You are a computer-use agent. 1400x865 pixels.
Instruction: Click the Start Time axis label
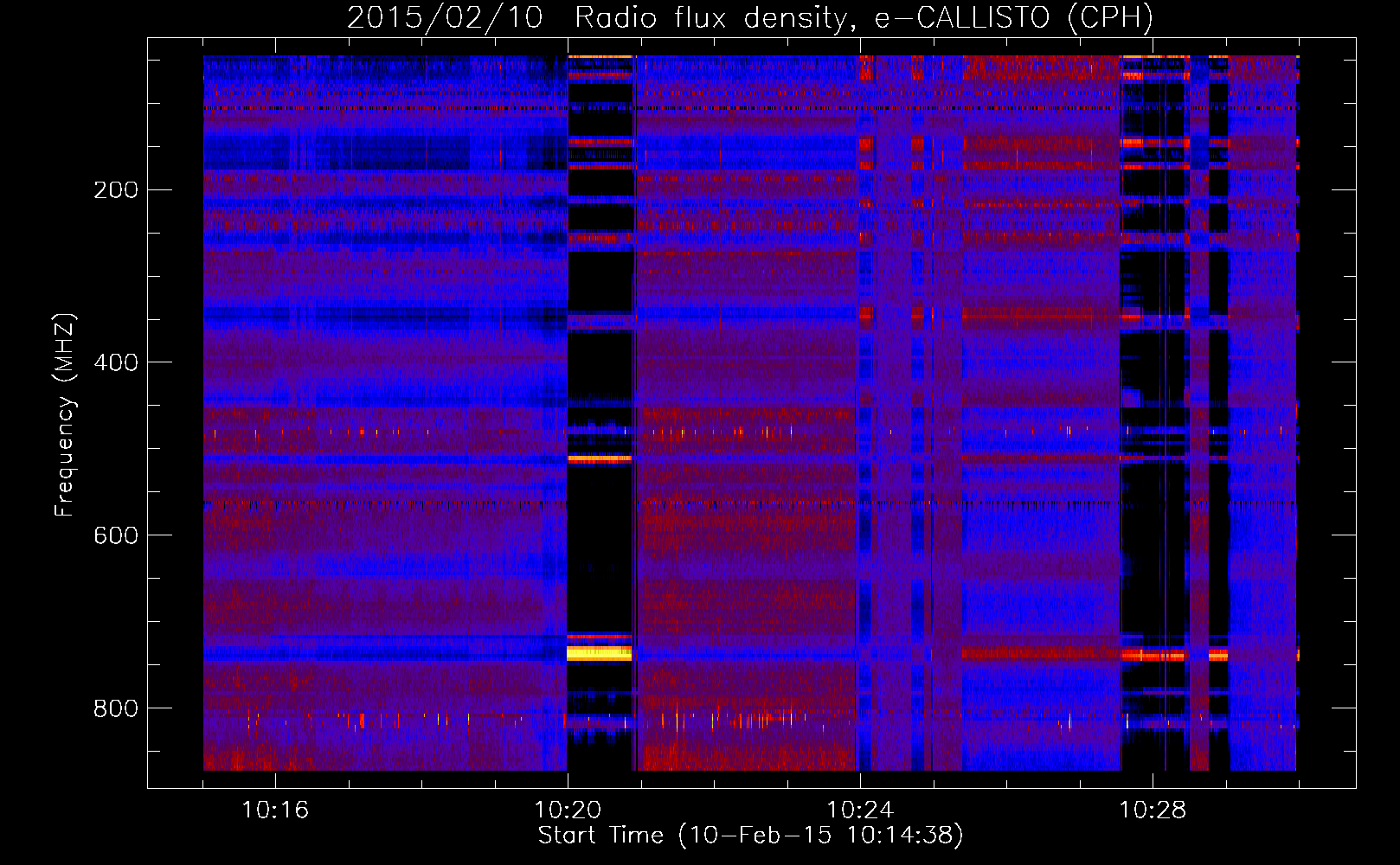750,836
